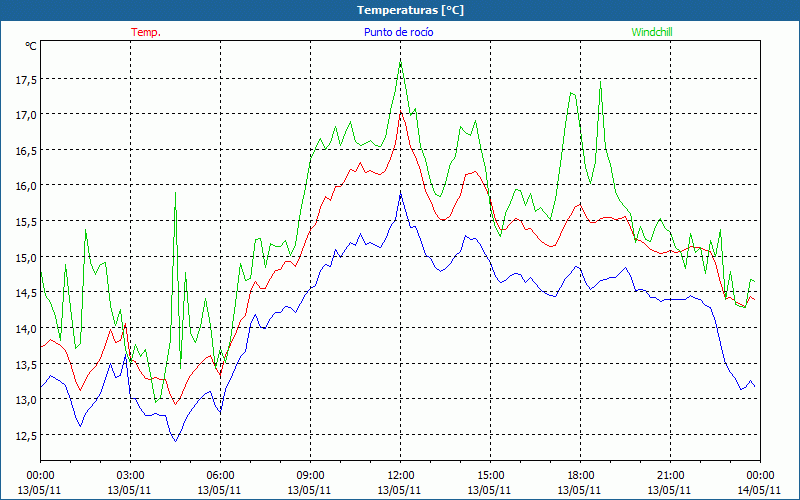The image size is (800, 500).
Task: Select the blue 'Punto de rocío' legend label
Action: pos(398,32)
